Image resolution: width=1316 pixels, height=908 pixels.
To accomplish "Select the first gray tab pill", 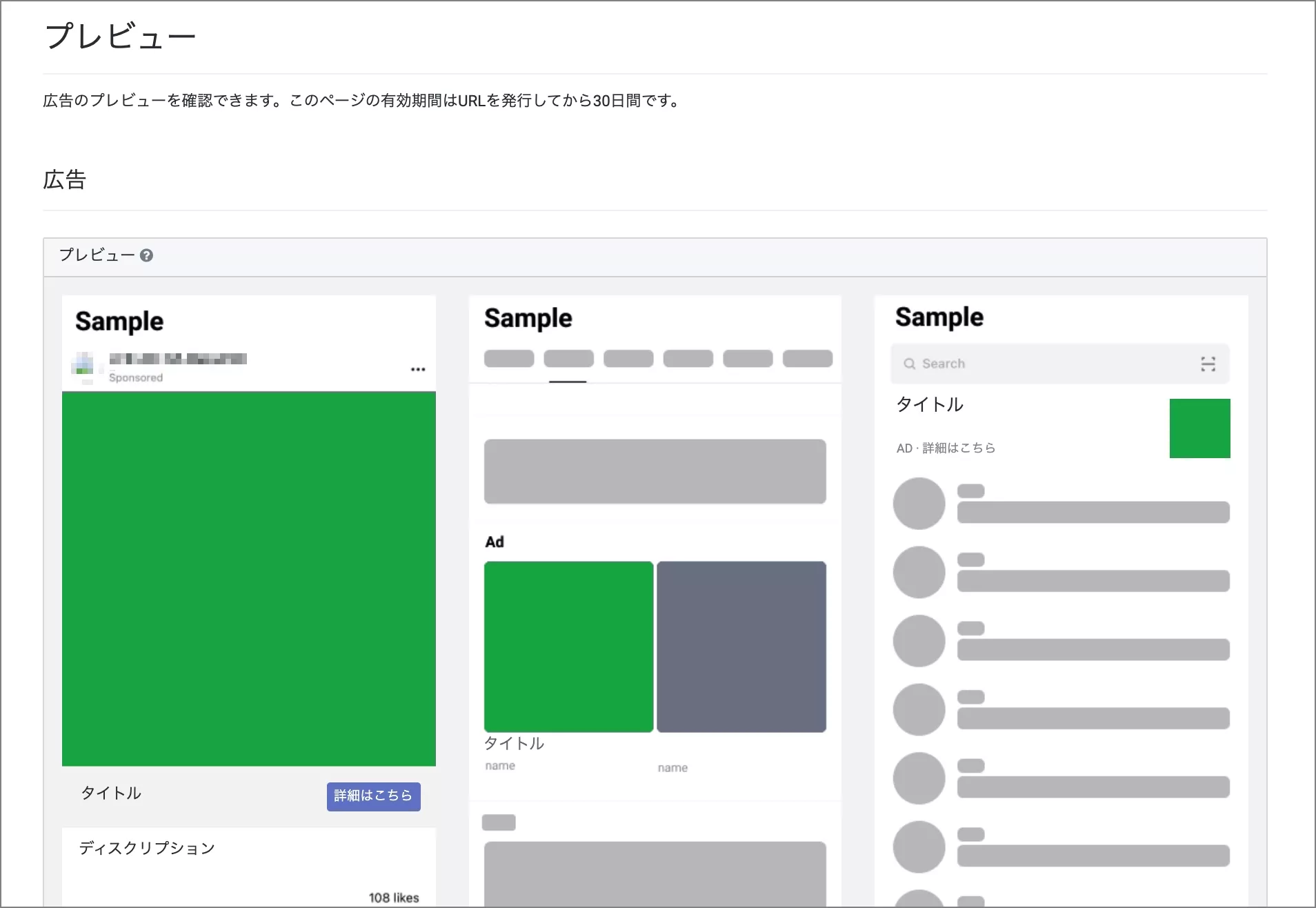I will (509, 359).
